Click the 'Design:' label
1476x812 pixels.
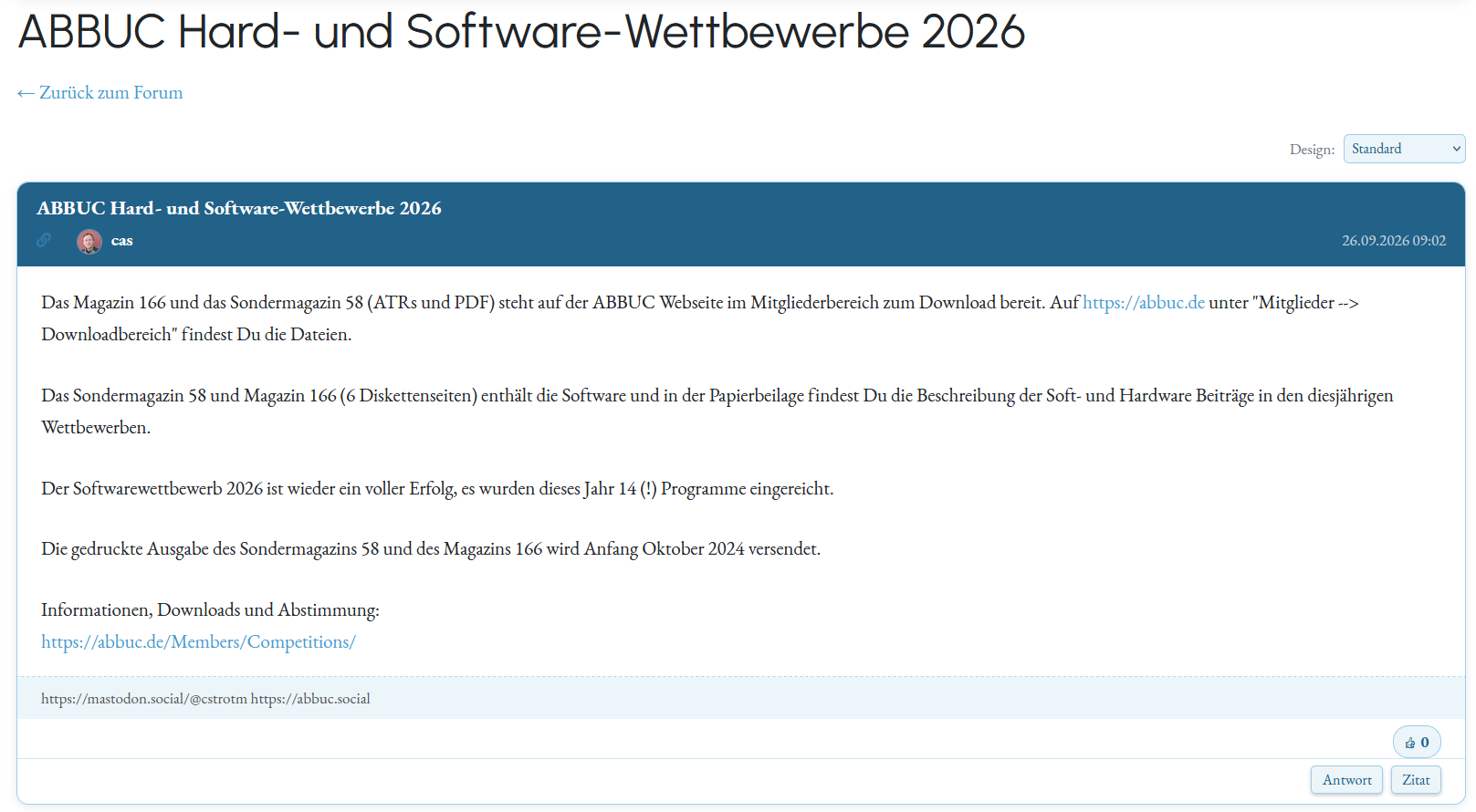[x=1312, y=150]
